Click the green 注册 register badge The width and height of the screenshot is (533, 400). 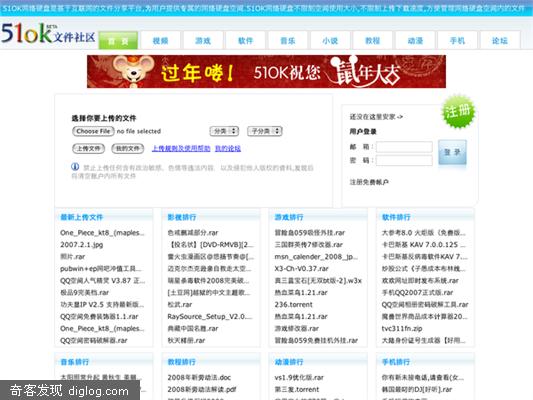[x=458, y=111]
